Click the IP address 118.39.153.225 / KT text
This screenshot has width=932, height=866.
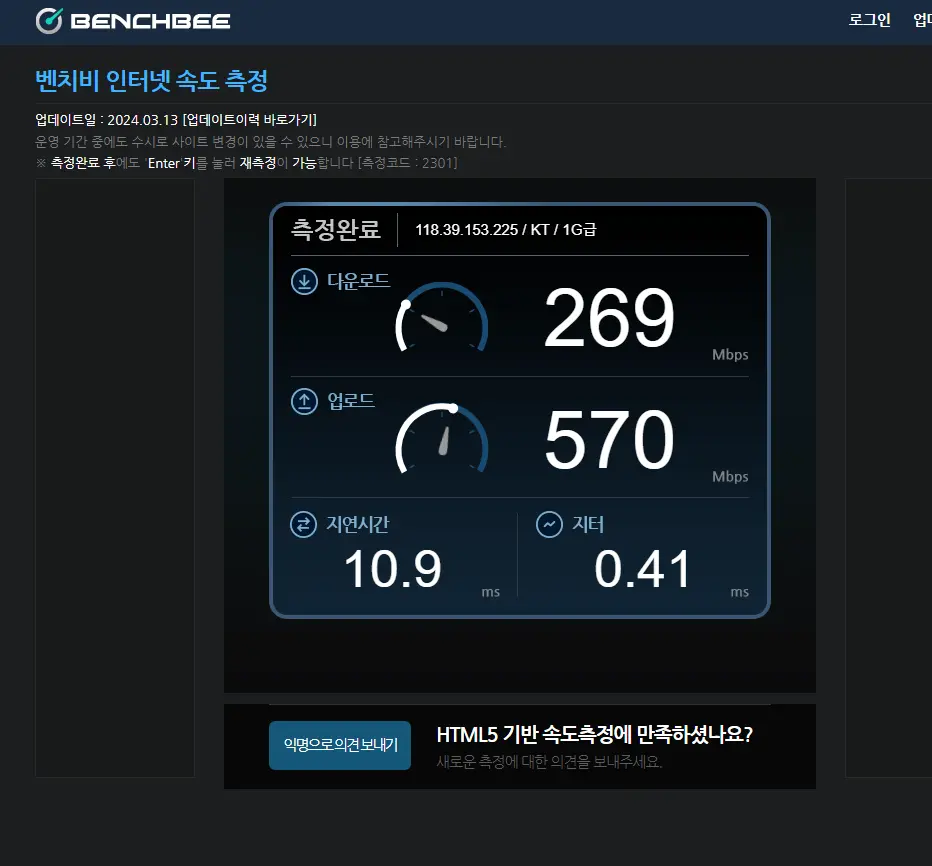[482, 229]
